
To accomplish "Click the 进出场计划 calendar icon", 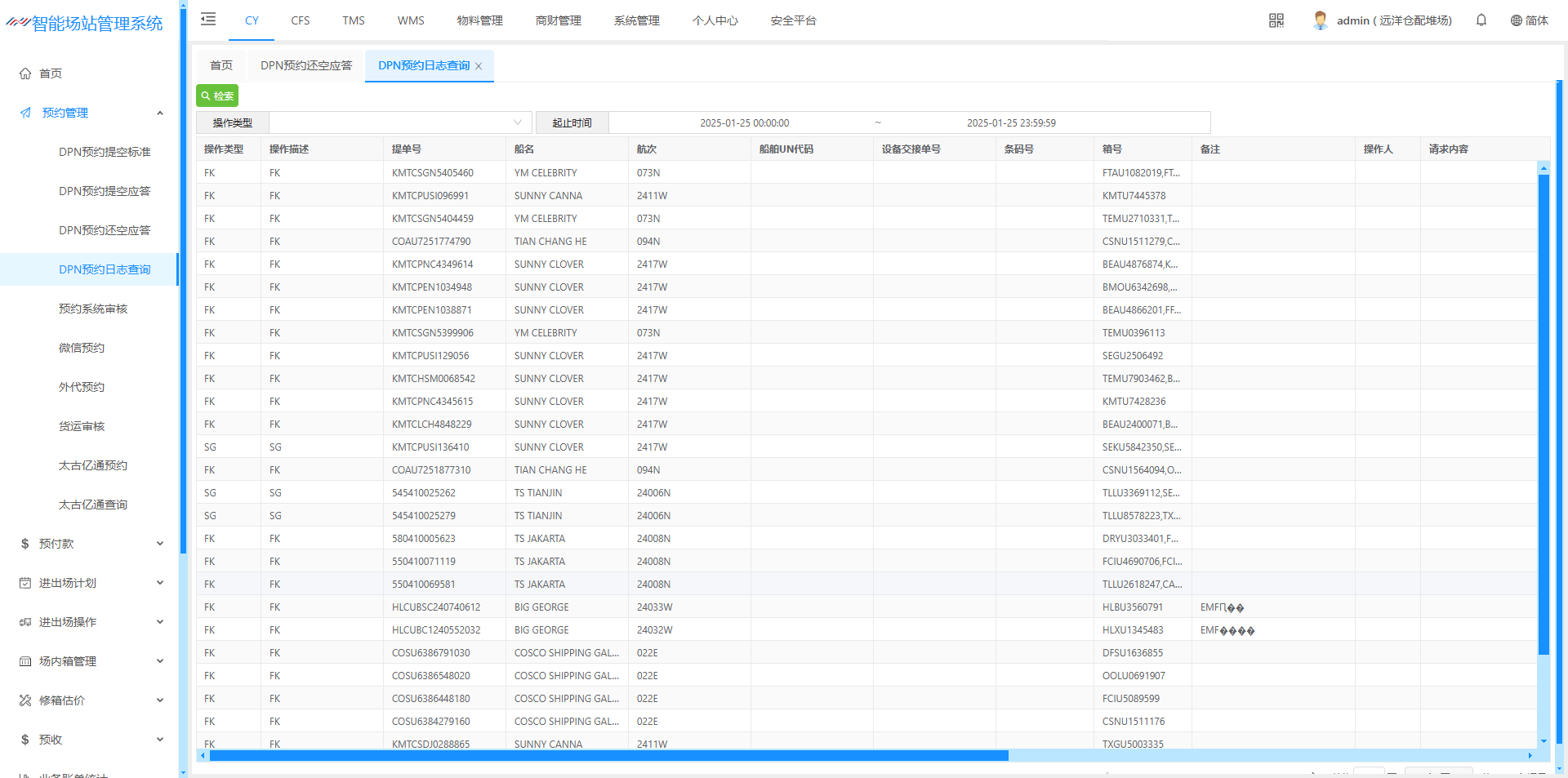I will [x=25, y=583].
